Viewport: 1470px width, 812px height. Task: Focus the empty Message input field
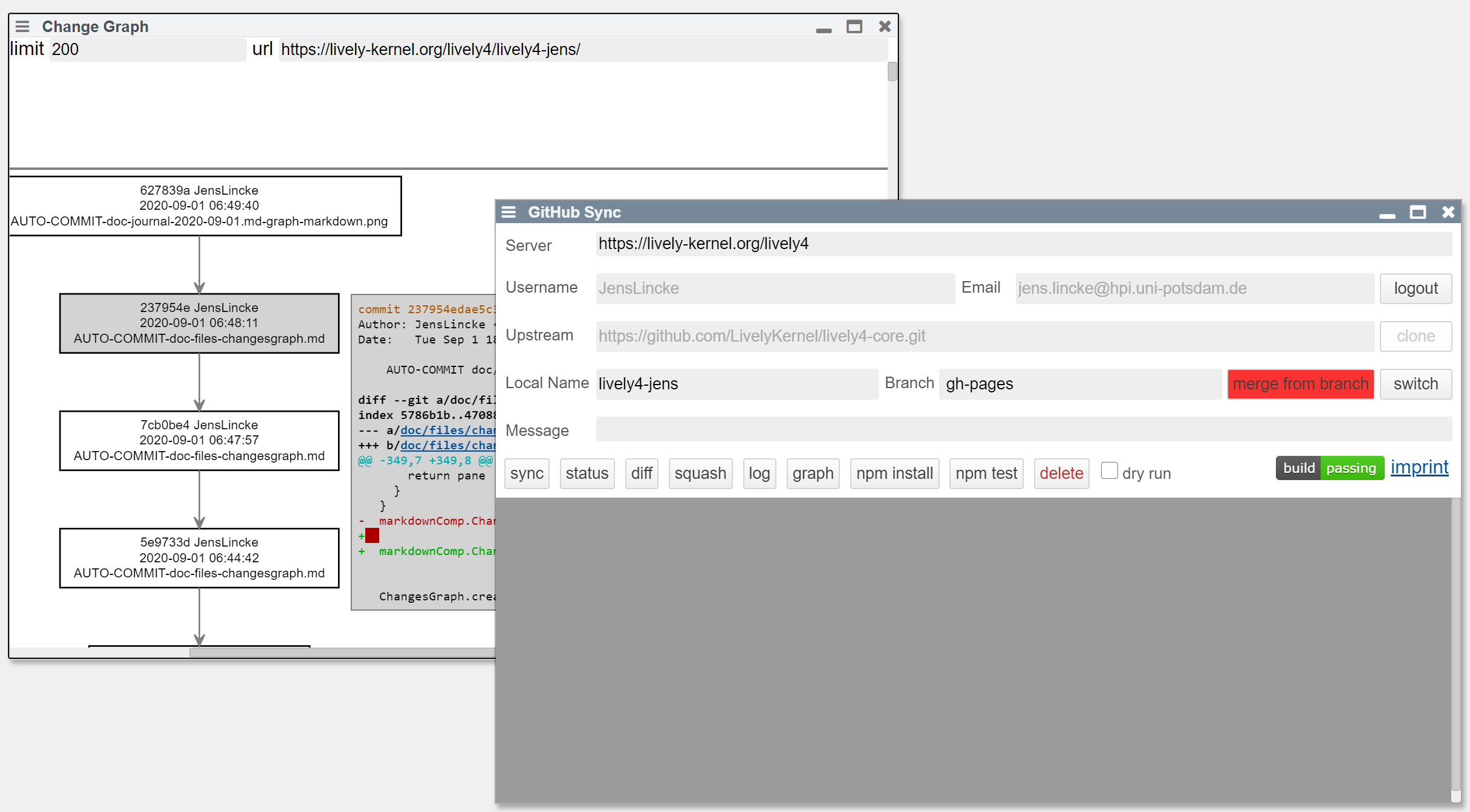pyautogui.click(x=1023, y=429)
